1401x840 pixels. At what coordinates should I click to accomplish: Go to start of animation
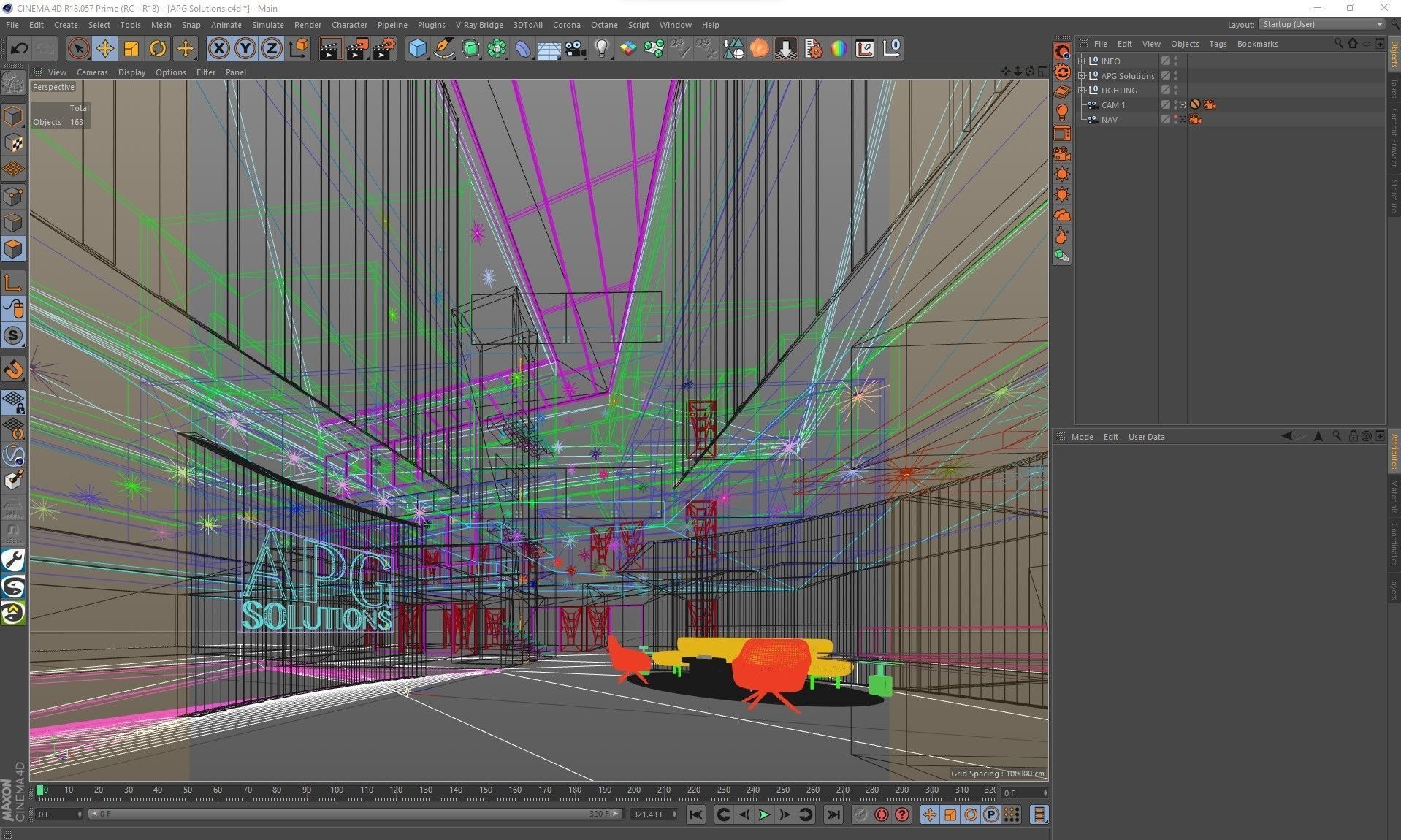(696, 814)
